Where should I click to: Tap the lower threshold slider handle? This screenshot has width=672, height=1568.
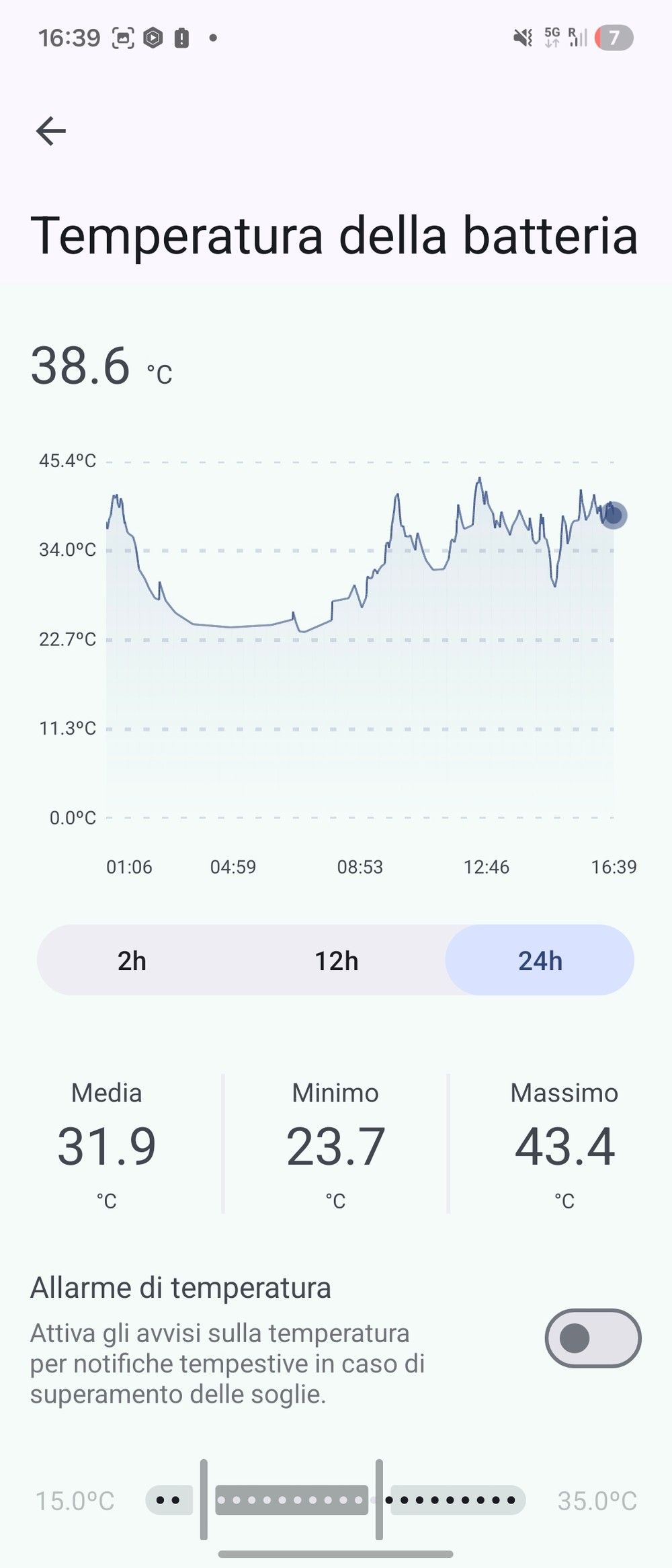point(204,1499)
